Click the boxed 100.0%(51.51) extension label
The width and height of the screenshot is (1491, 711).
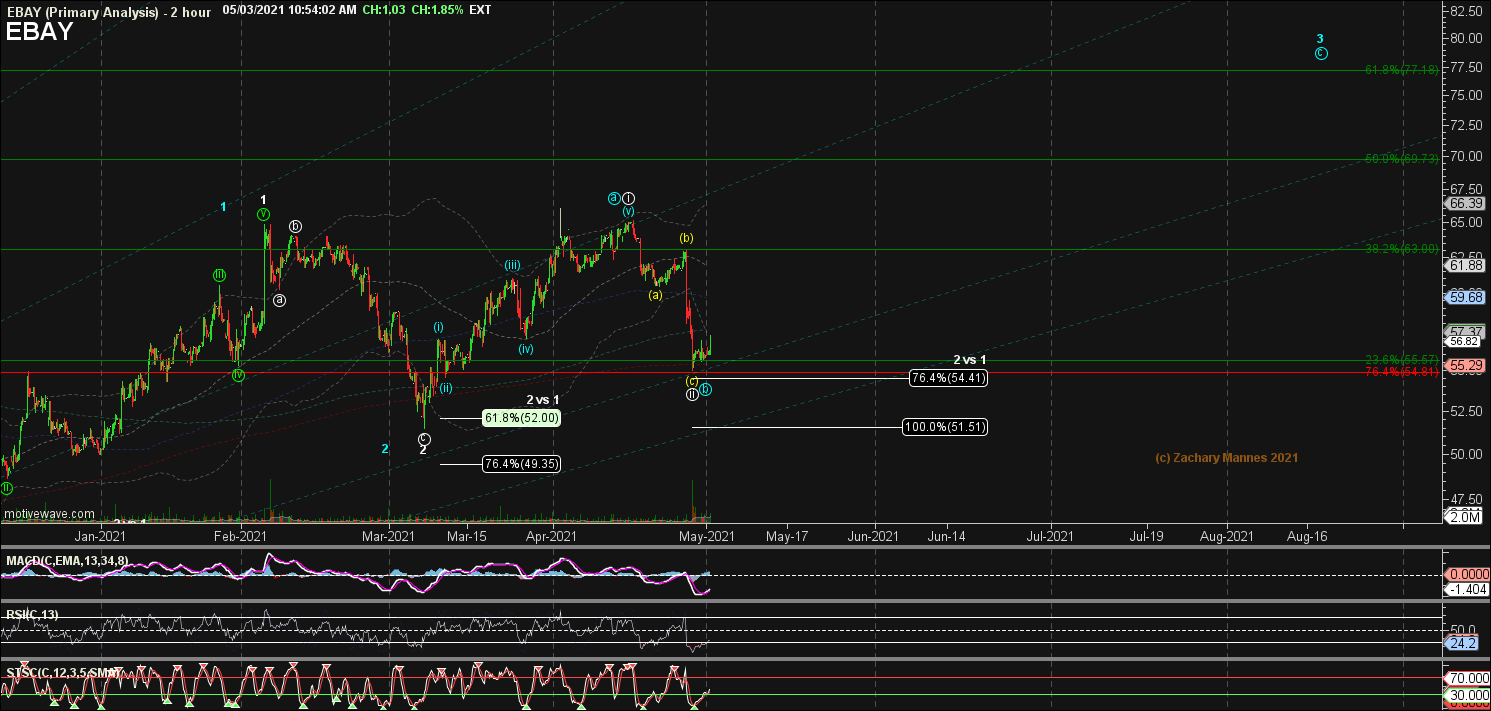tap(946, 427)
